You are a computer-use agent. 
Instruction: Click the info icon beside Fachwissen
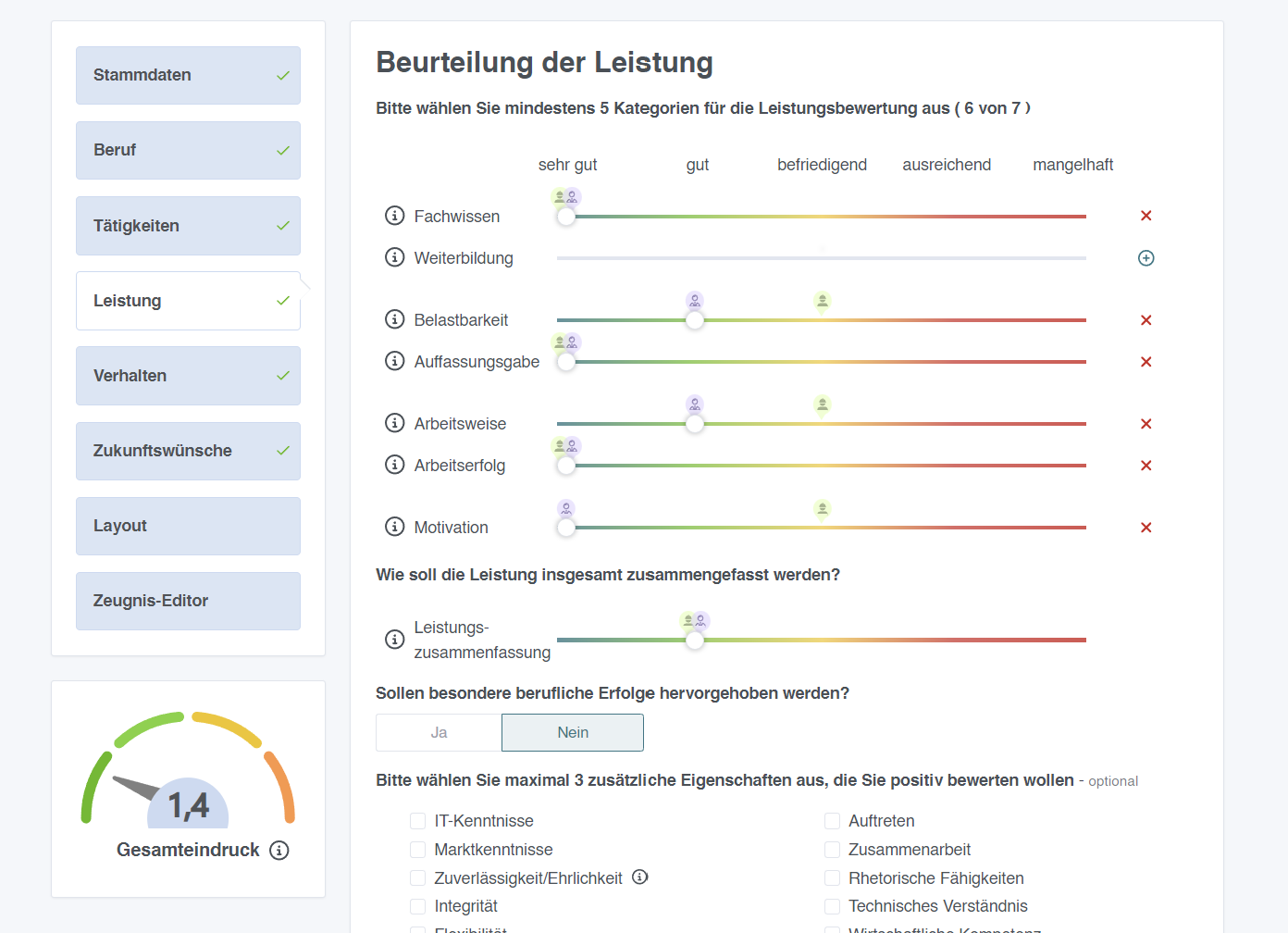point(394,216)
